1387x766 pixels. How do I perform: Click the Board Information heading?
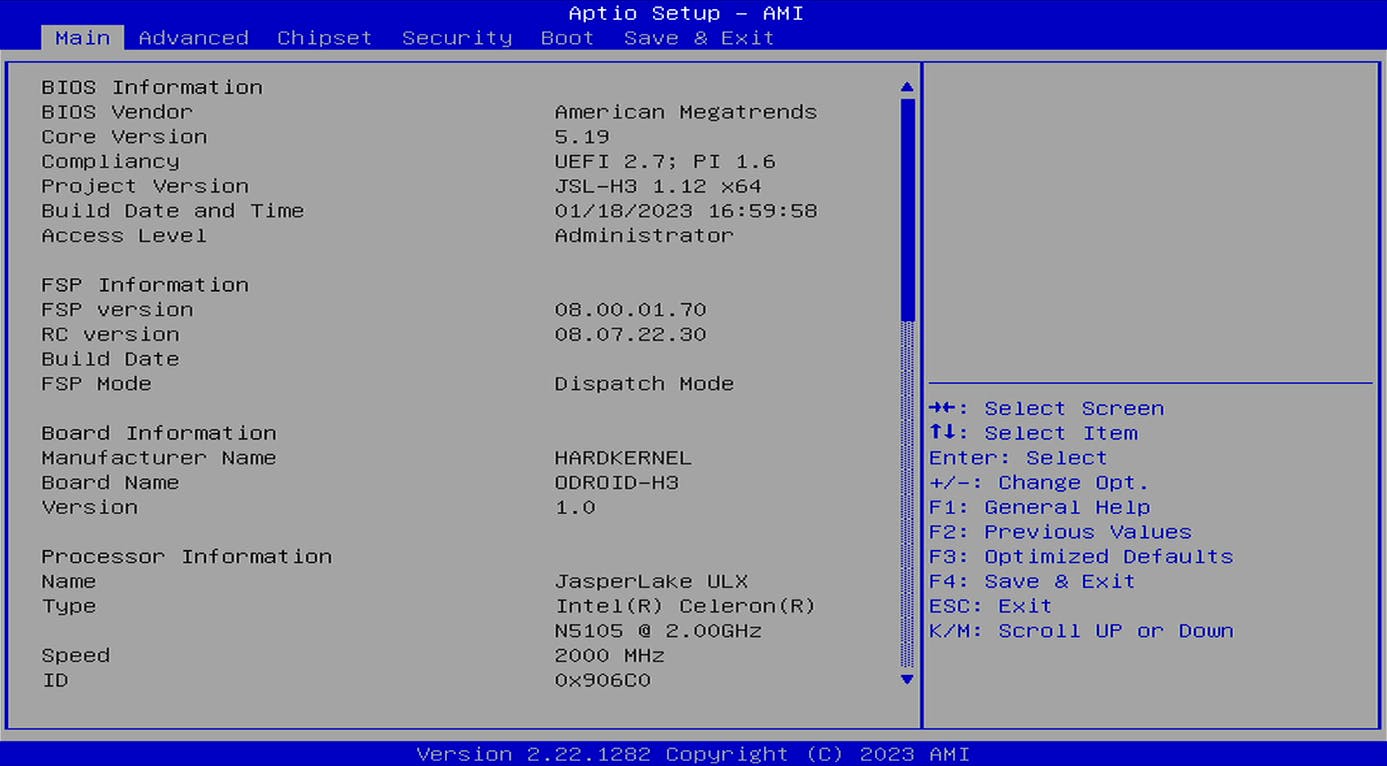[x=158, y=433]
